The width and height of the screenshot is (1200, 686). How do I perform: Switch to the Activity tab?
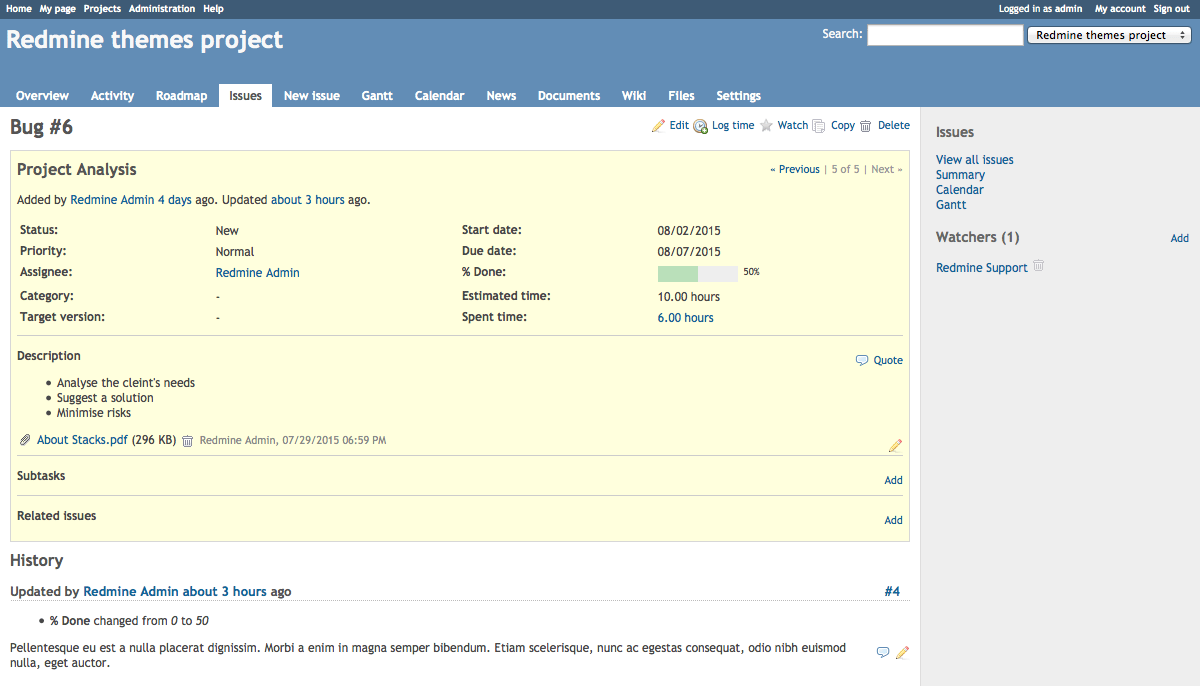(x=112, y=96)
